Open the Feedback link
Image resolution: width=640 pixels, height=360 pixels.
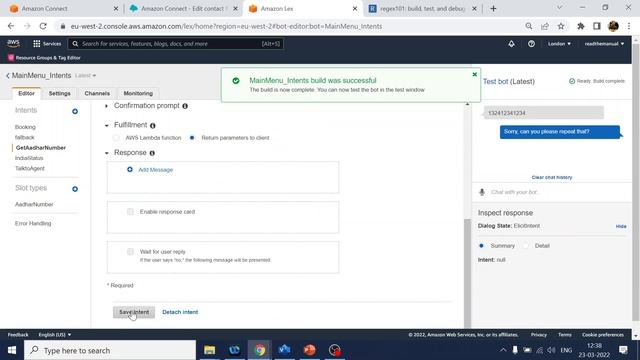point(18,335)
